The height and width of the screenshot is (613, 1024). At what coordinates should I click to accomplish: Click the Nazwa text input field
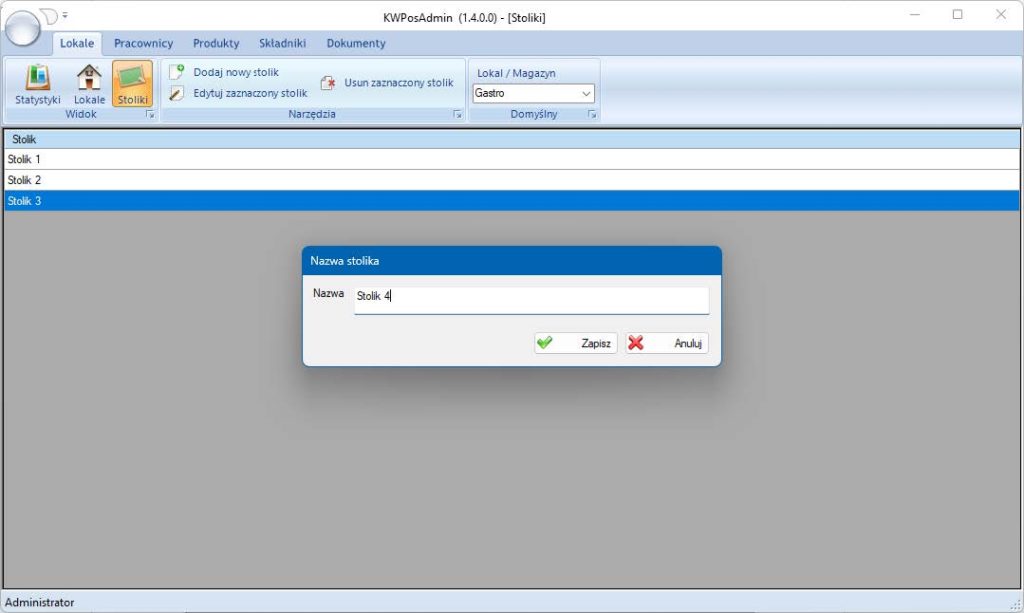(x=531, y=296)
